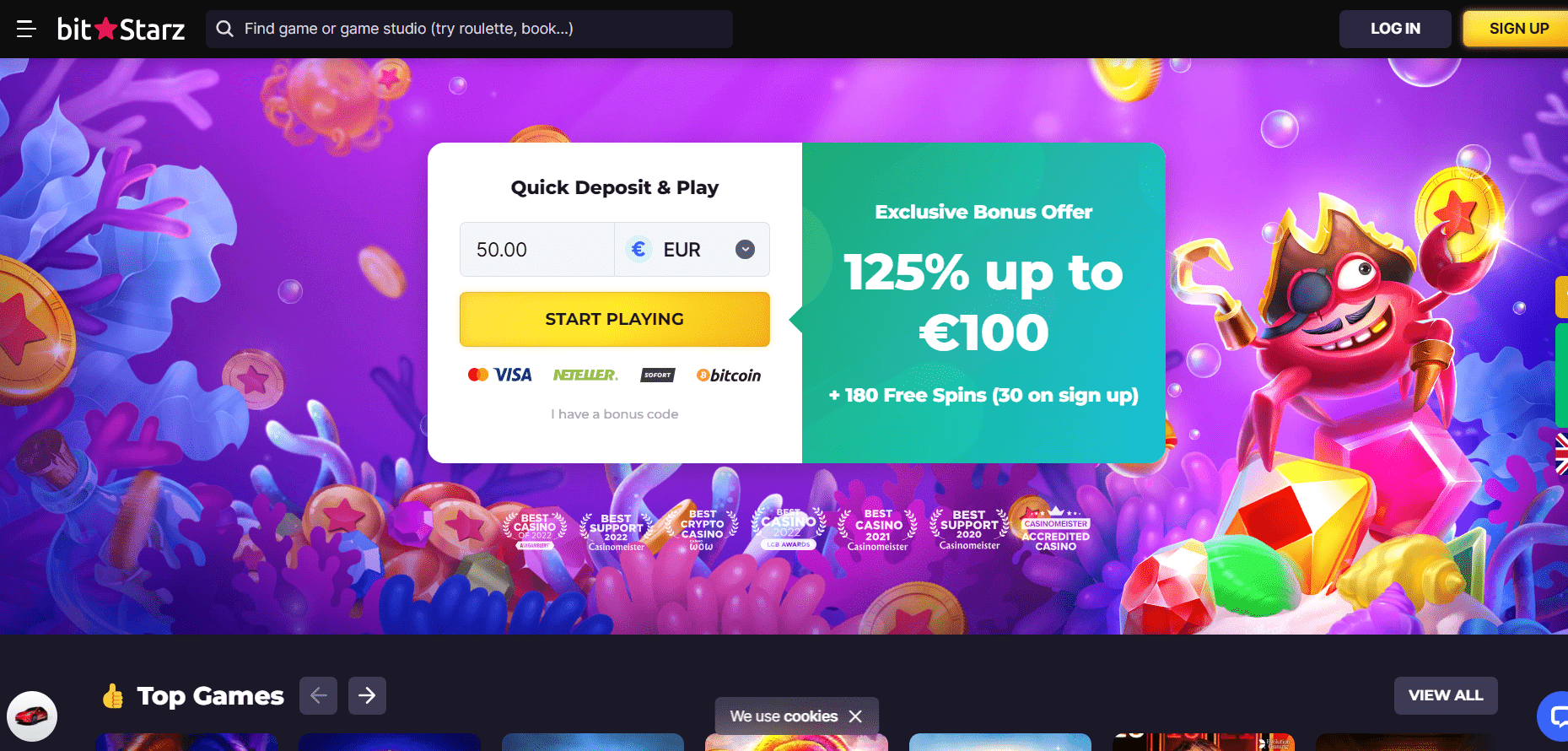Click the Neteller payment logo
The width and height of the screenshot is (1568, 751).
(585, 375)
